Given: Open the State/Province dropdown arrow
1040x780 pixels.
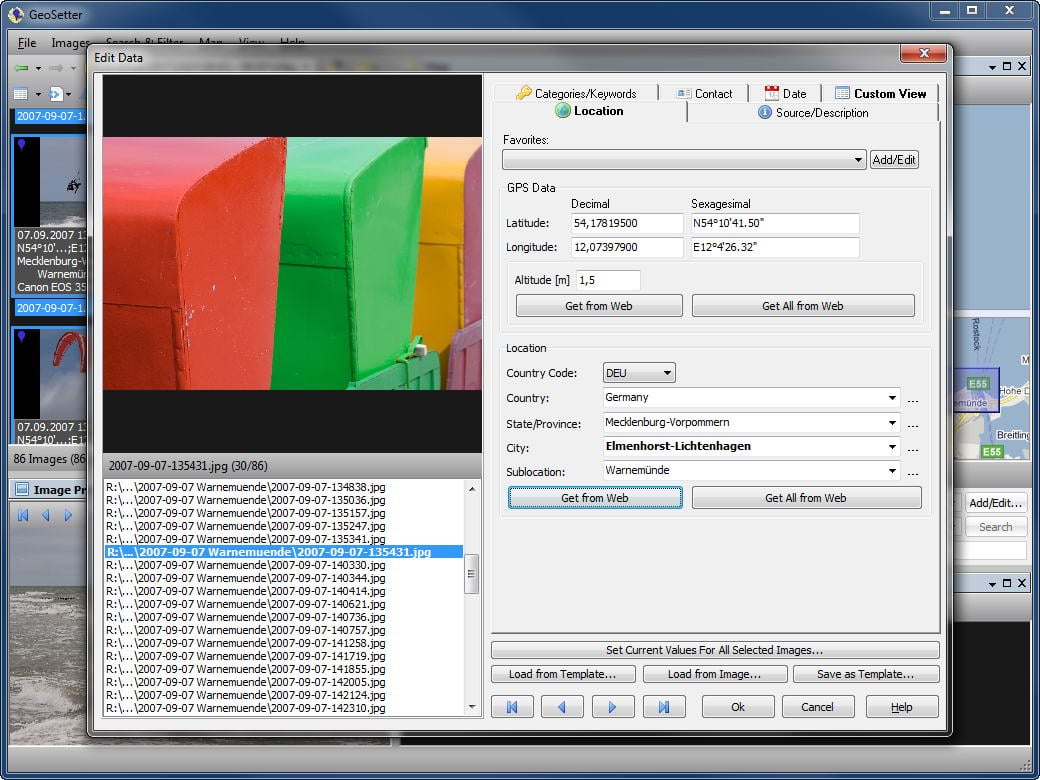Looking at the screenshot, I should point(891,423).
